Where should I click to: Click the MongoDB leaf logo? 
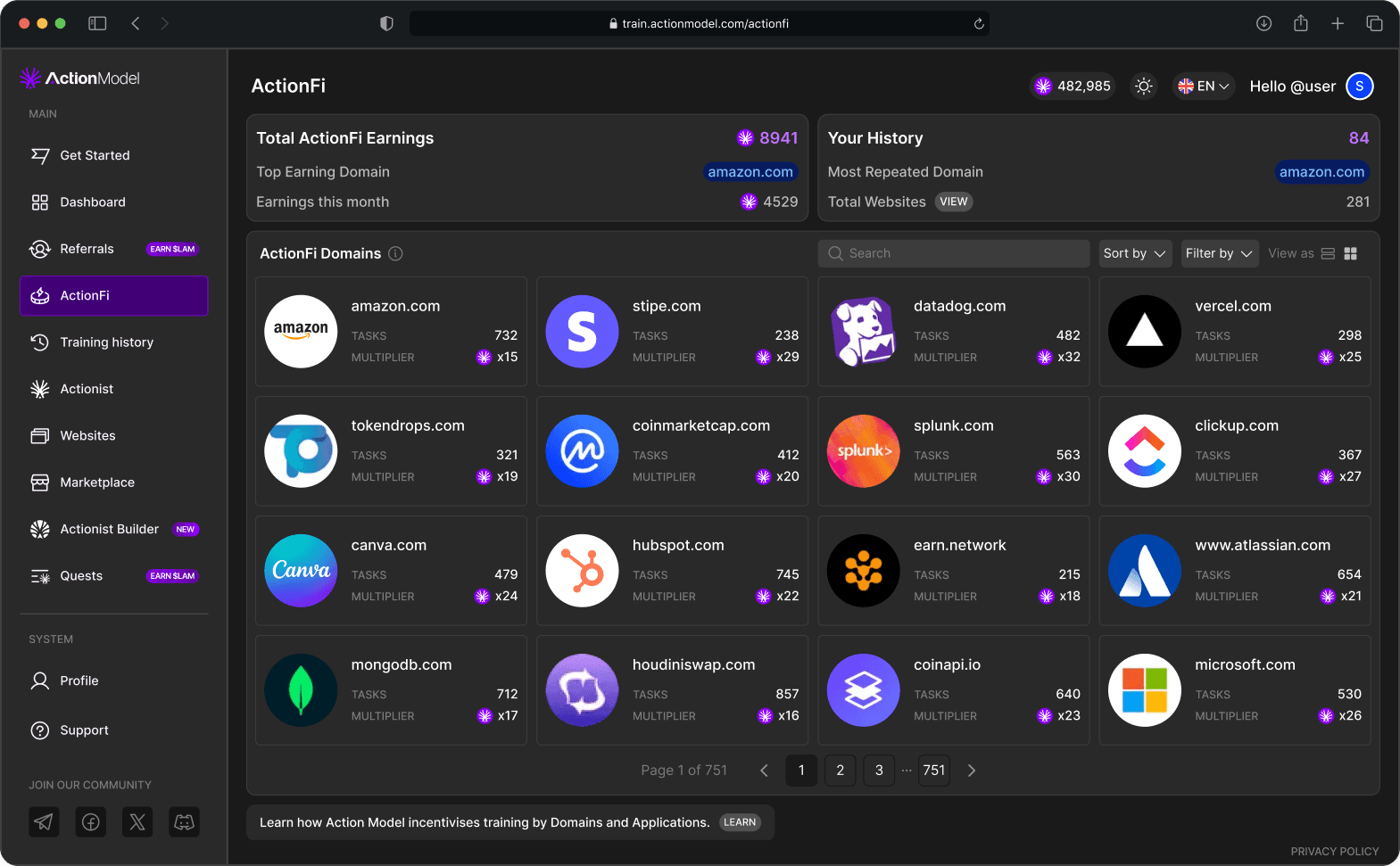click(x=301, y=690)
